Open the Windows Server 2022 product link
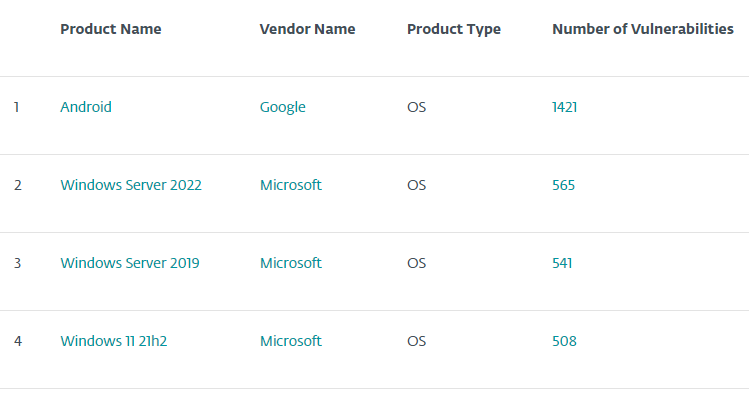 click(131, 185)
